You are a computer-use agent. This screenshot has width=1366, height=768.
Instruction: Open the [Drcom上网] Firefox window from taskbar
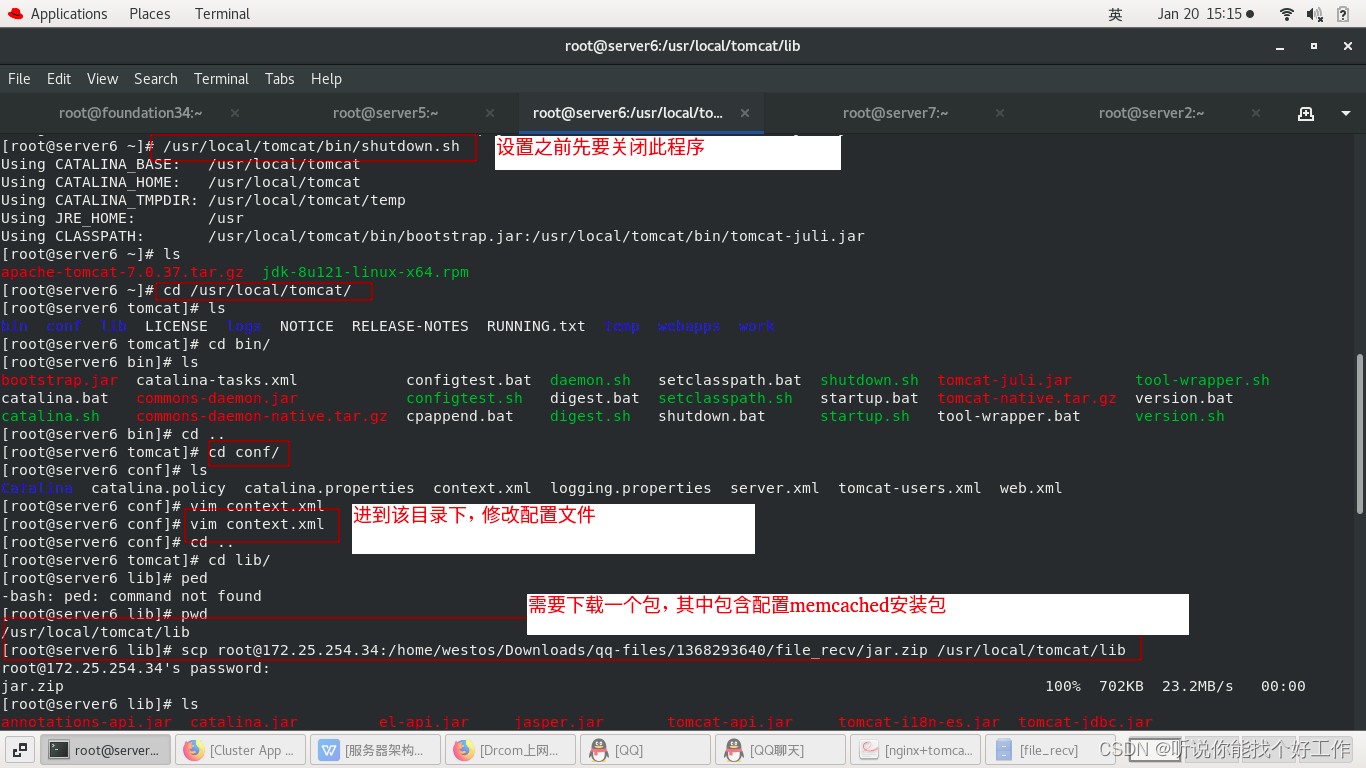[510, 749]
